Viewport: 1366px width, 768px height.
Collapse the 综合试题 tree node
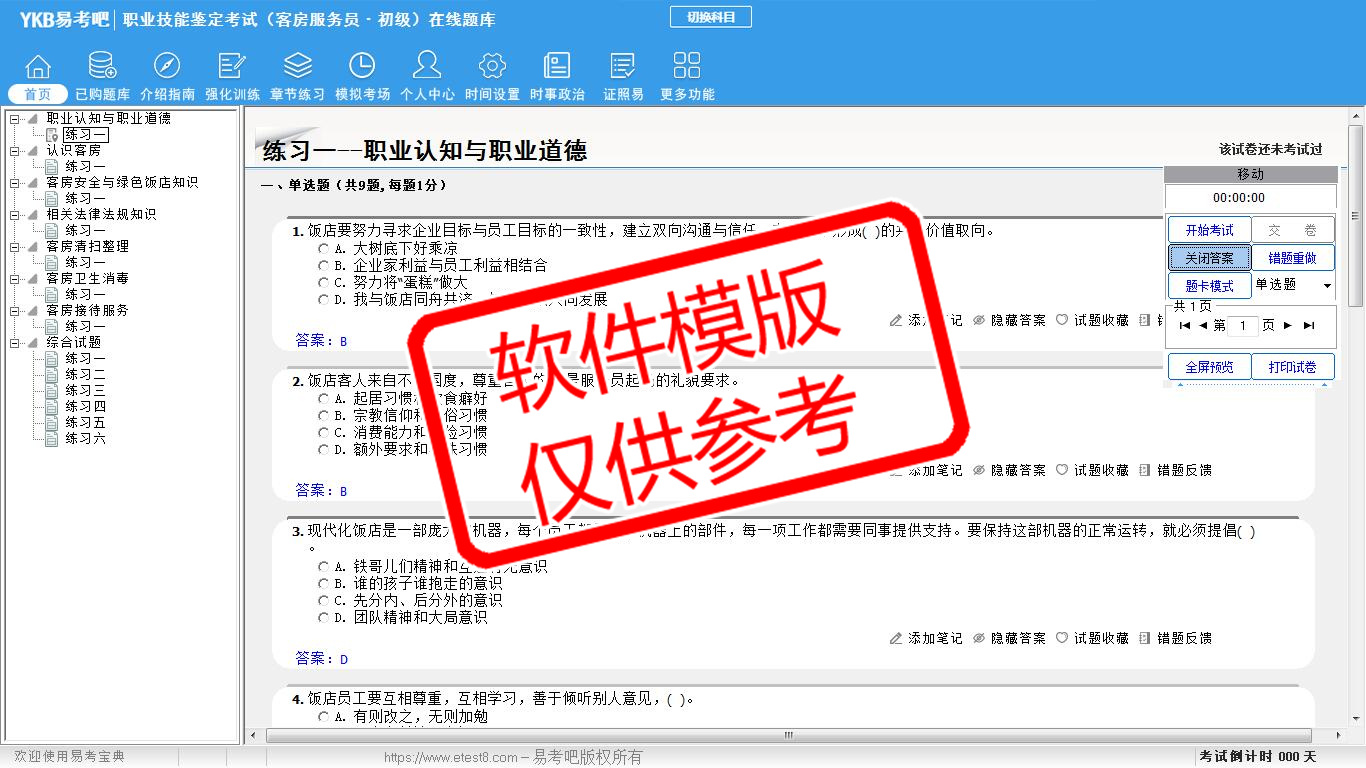tap(15, 343)
